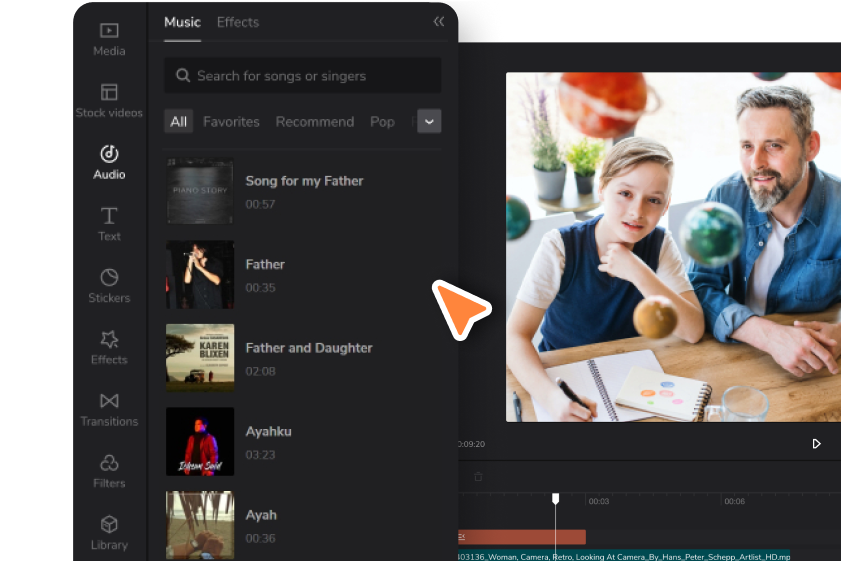This screenshot has width=841, height=561.
Task: Open the Text tool panel
Action: pos(109,224)
